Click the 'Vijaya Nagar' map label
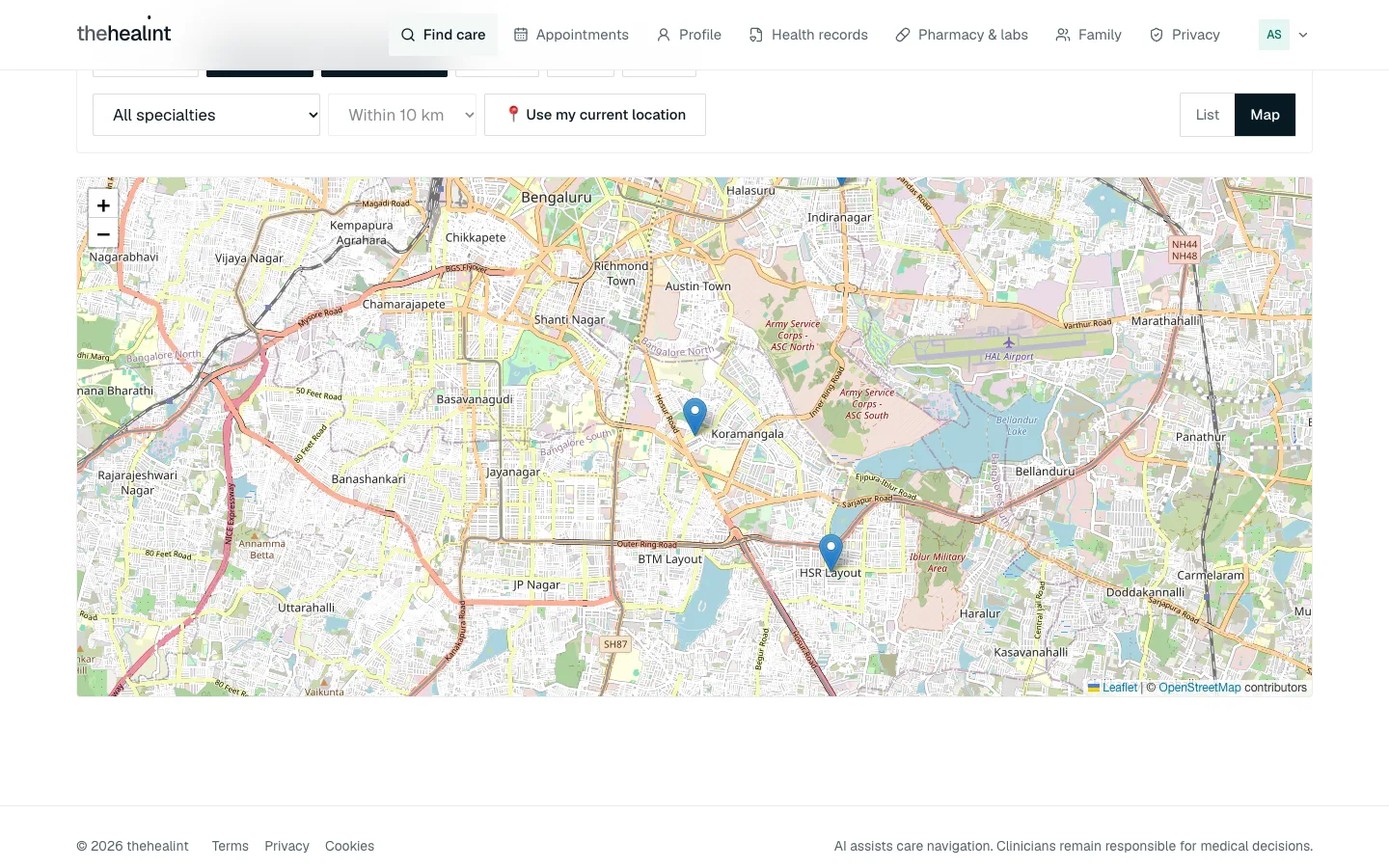 tap(249, 258)
